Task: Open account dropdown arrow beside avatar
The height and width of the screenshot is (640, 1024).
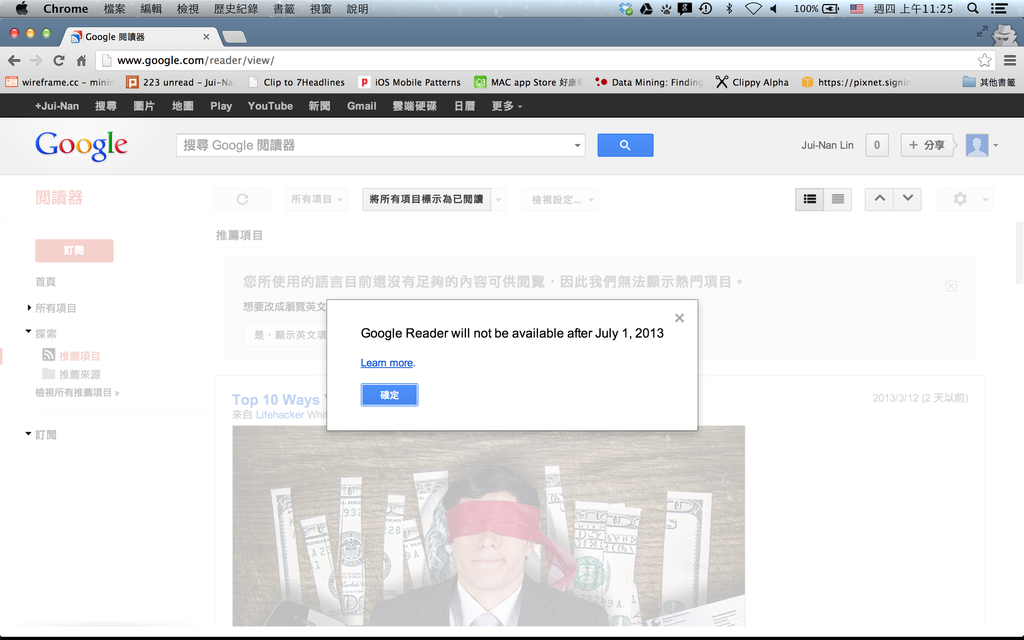Action: [x=996, y=146]
